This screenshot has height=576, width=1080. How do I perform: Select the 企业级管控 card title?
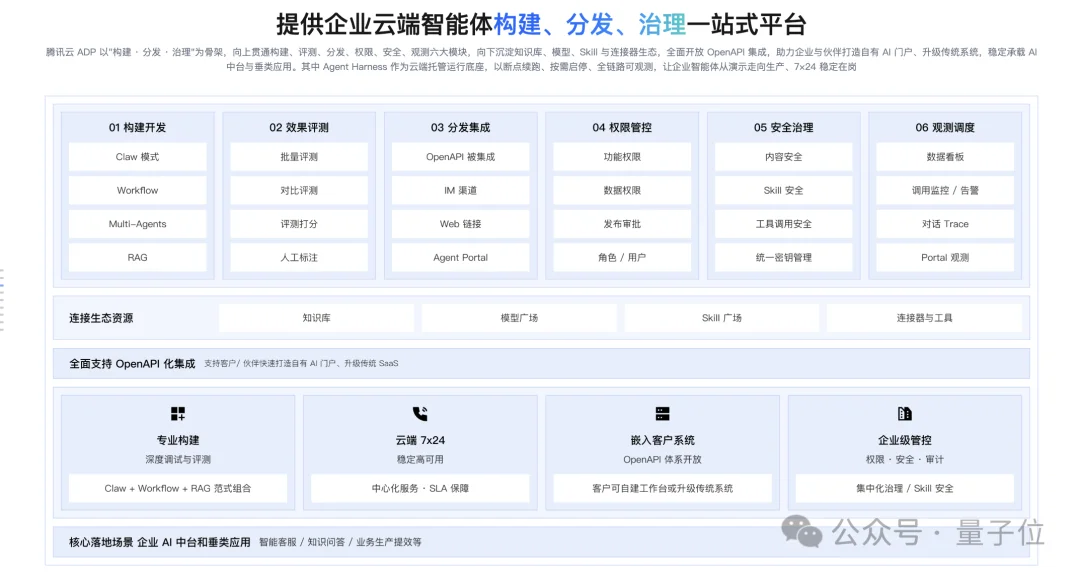tap(904, 440)
